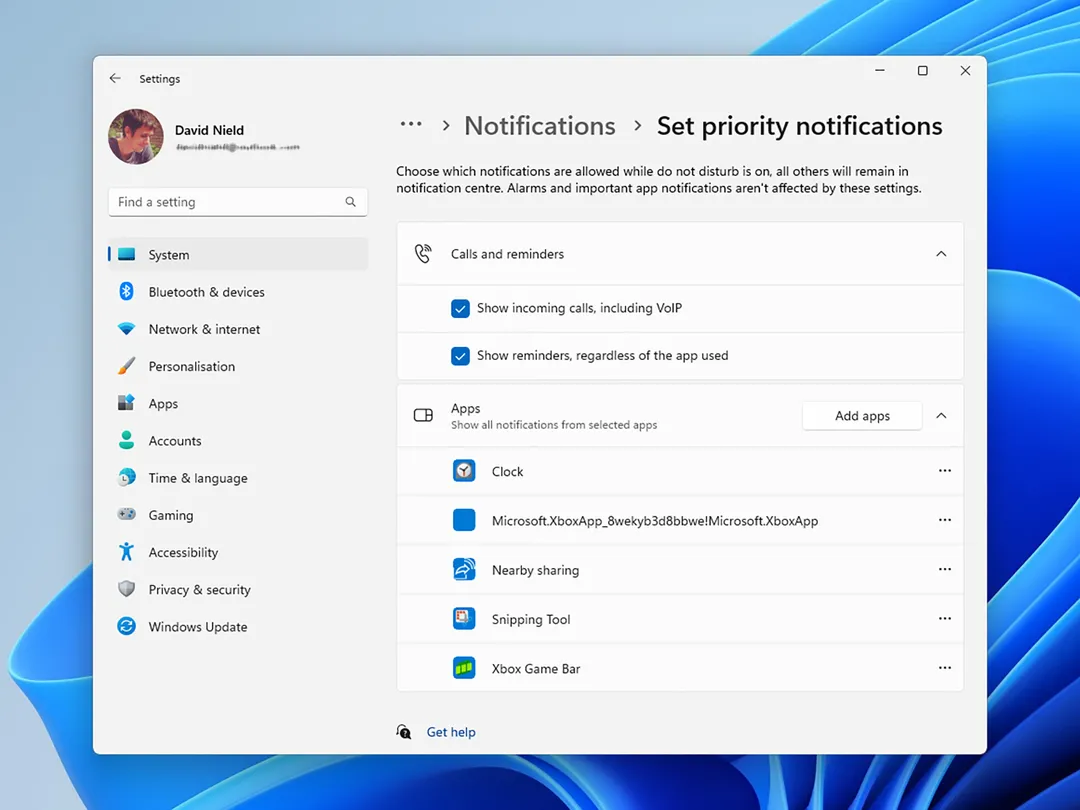This screenshot has height=810, width=1080.
Task: Click the Xbox Game Bar label
Action: tap(536, 669)
